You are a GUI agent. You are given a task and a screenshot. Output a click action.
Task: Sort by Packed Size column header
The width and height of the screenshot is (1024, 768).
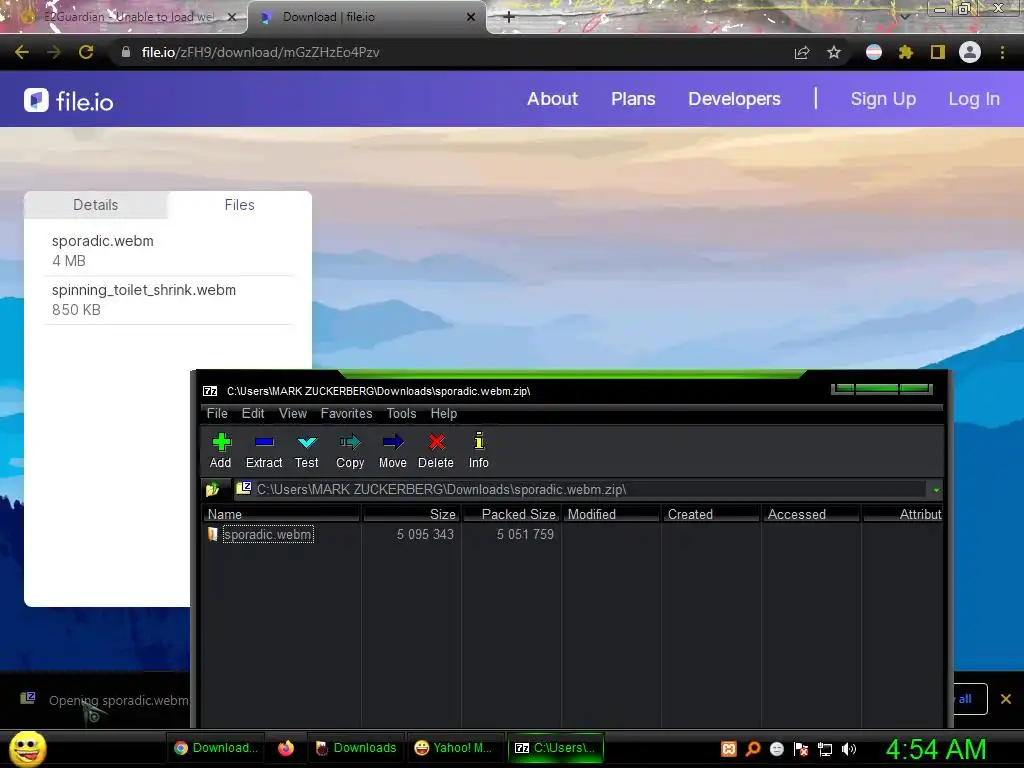511,514
